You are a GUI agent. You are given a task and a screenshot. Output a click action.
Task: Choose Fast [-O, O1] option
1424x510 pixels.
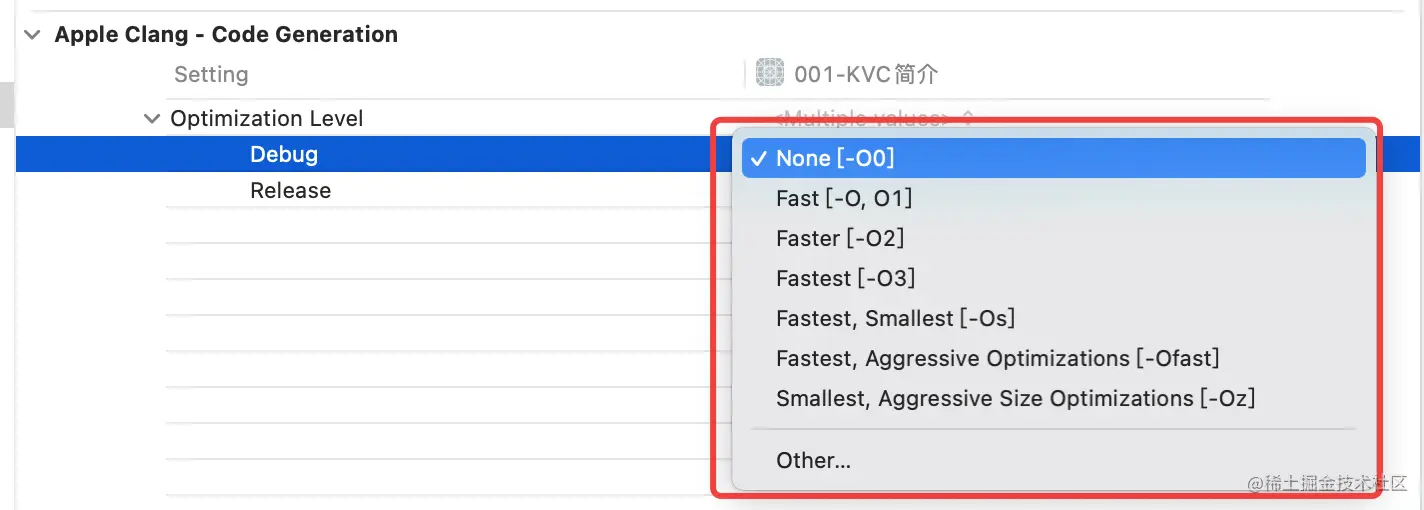tap(844, 199)
